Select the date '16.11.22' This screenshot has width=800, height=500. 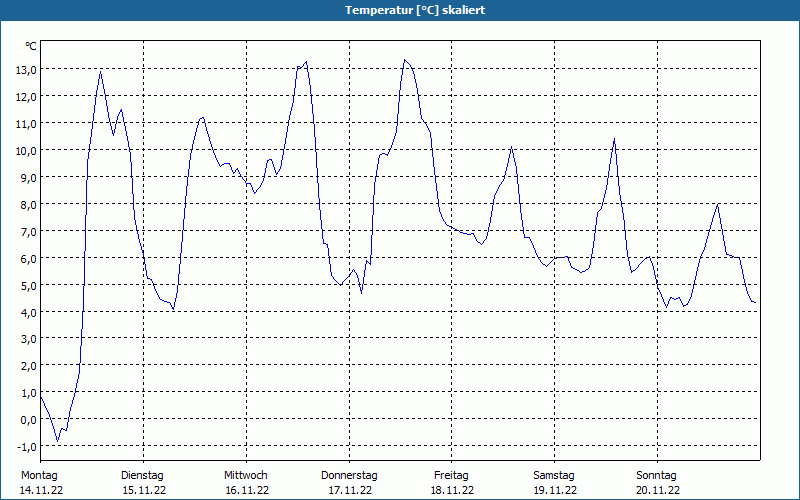click(x=247, y=490)
